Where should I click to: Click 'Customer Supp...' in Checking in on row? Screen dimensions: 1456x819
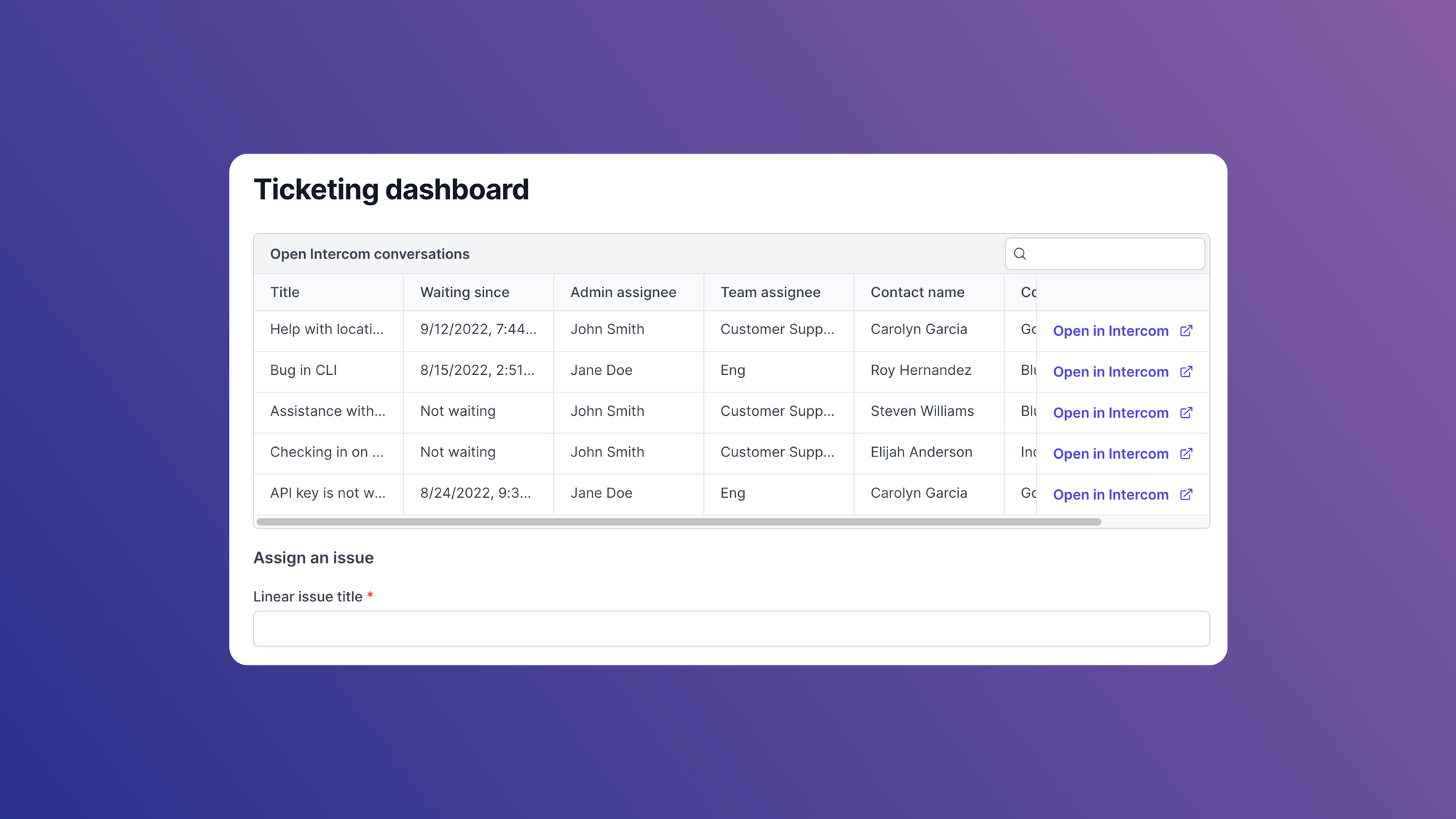point(778,454)
